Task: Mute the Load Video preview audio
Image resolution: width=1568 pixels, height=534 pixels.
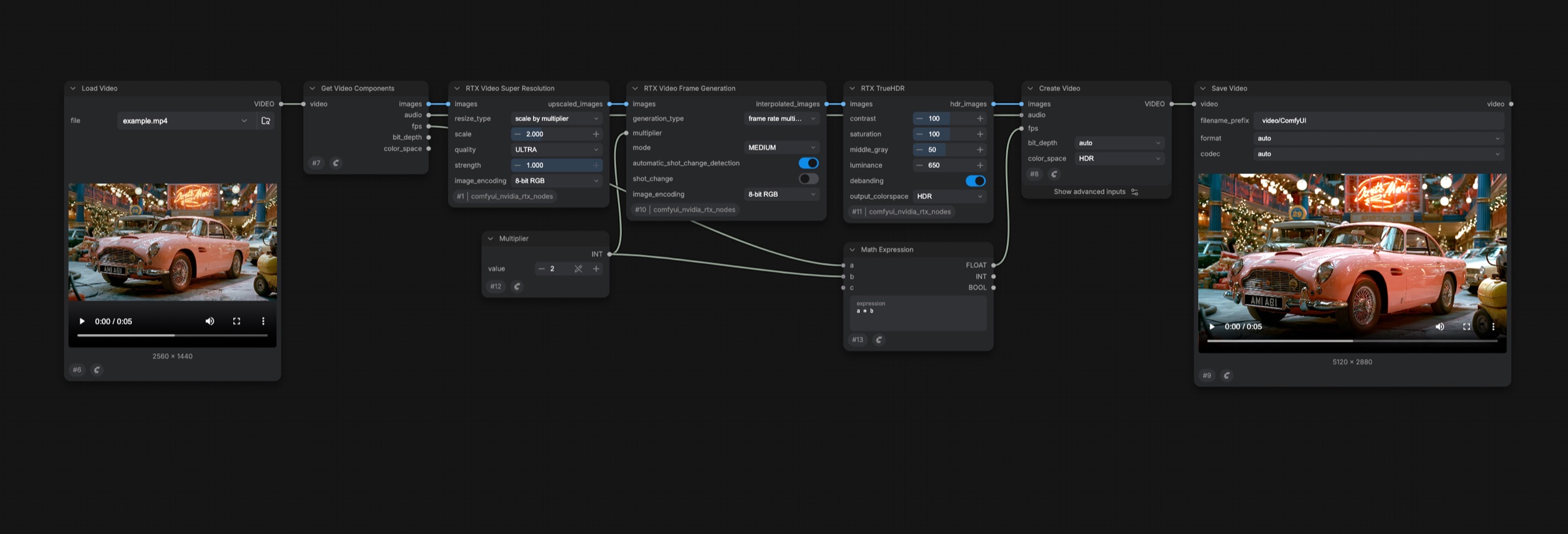Action: tap(210, 321)
